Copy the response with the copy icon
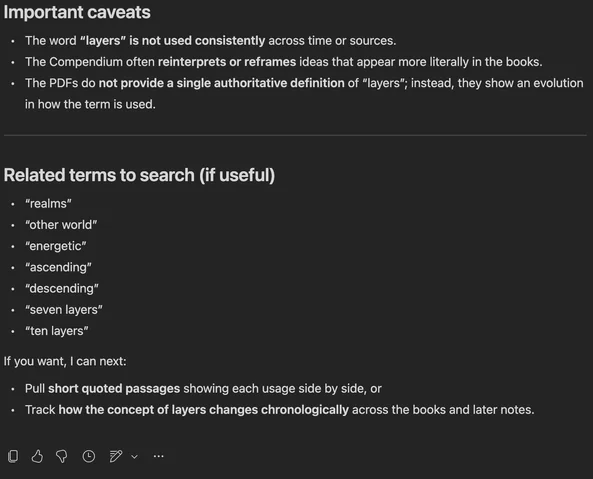This screenshot has height=479, width=593. click(13, 456)
